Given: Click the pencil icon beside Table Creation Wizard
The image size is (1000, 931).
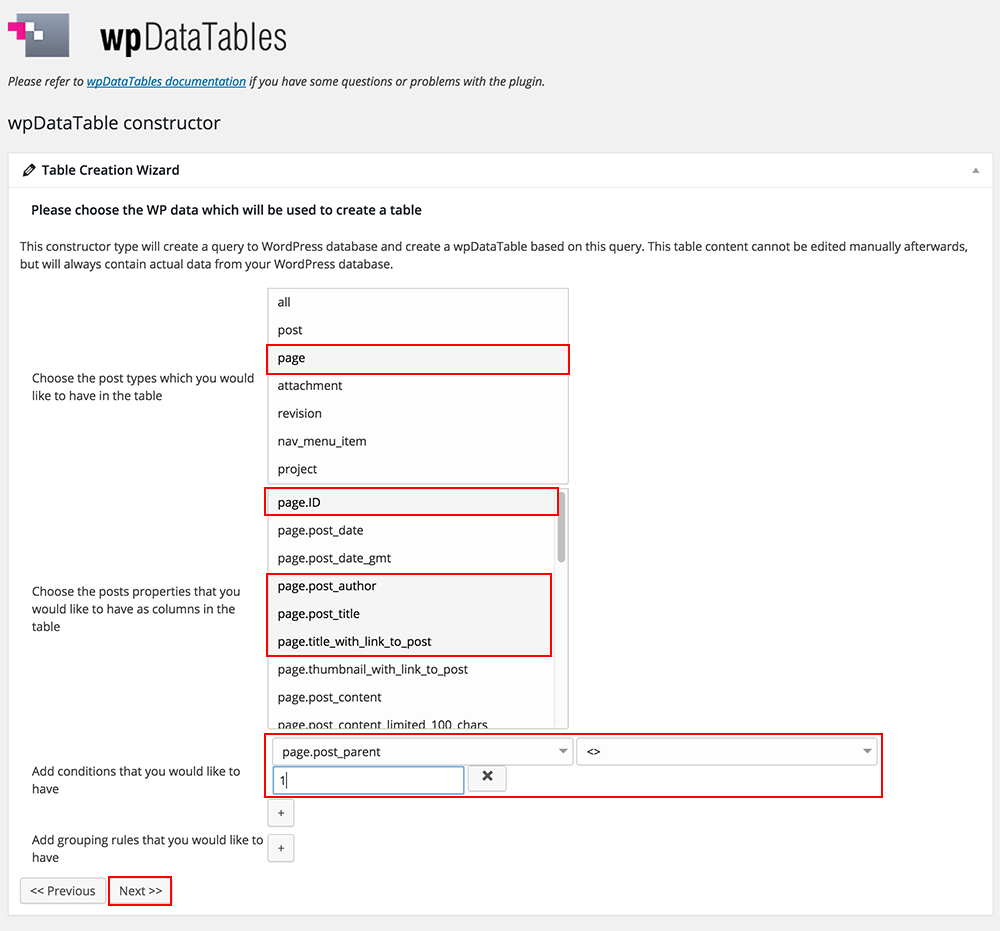Looking at the screenshot, I should (x=29, y=170).
